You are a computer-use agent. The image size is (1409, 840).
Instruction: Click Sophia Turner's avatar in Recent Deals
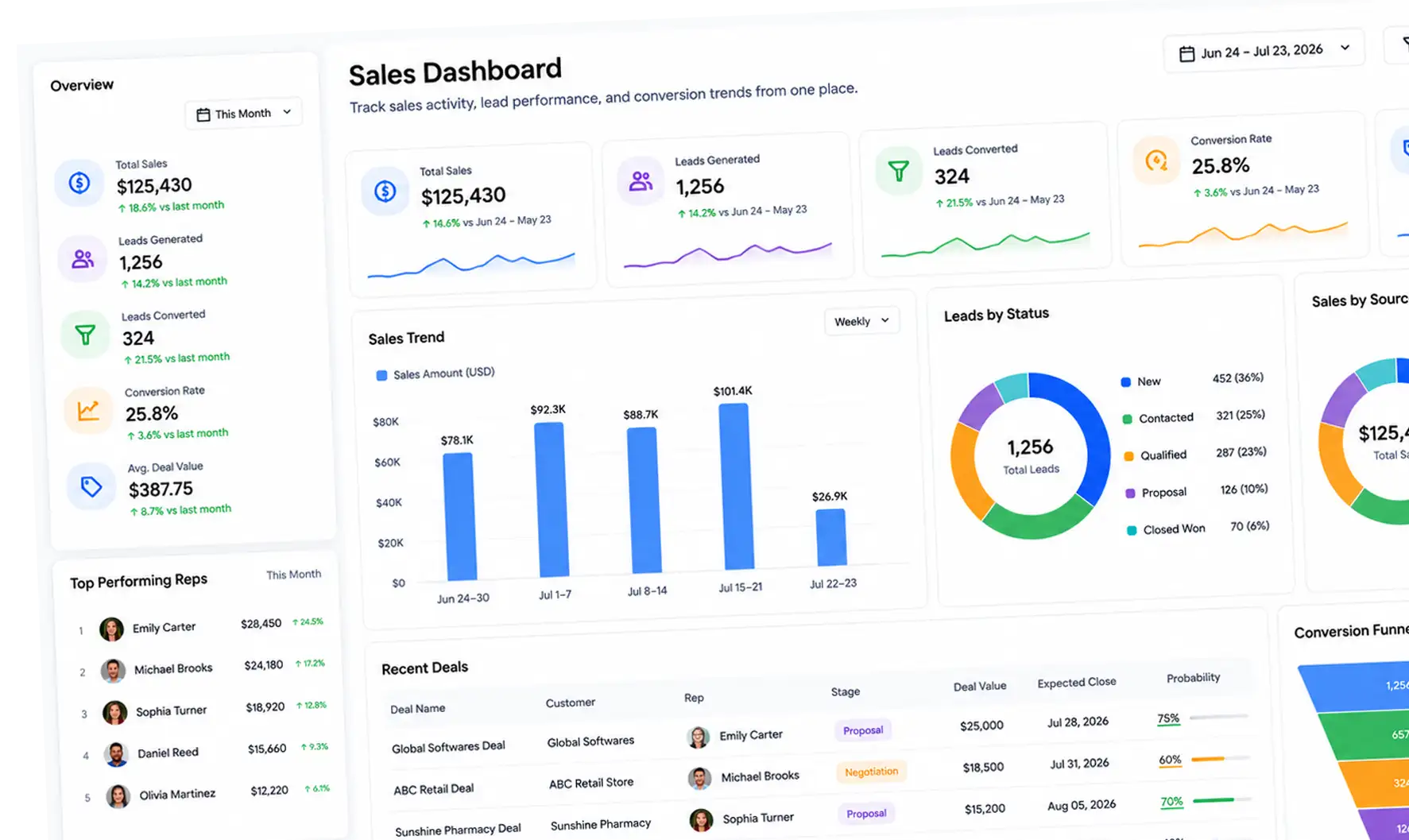pos(701,820)
